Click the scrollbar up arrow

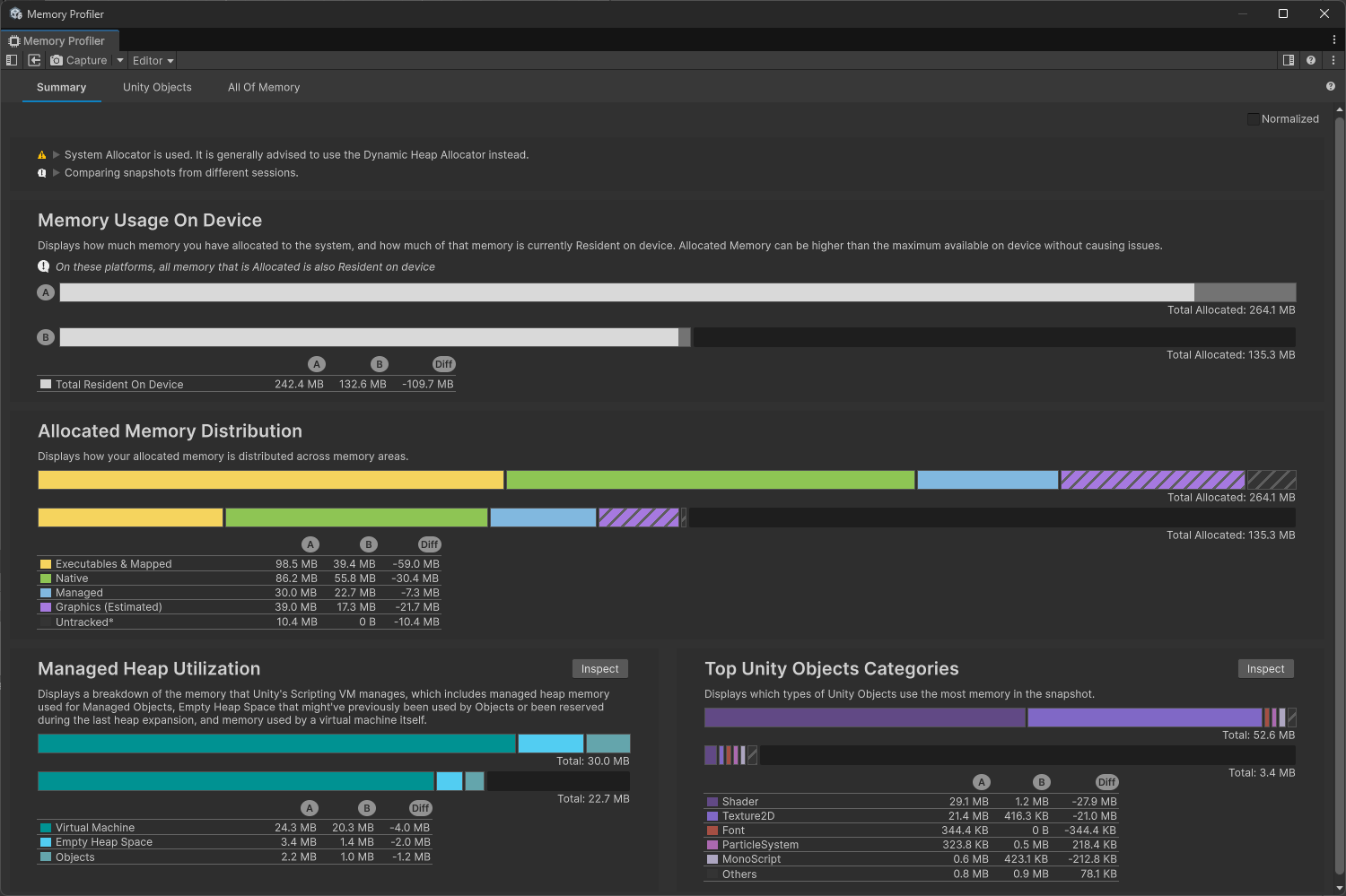tap(1340, 109)
